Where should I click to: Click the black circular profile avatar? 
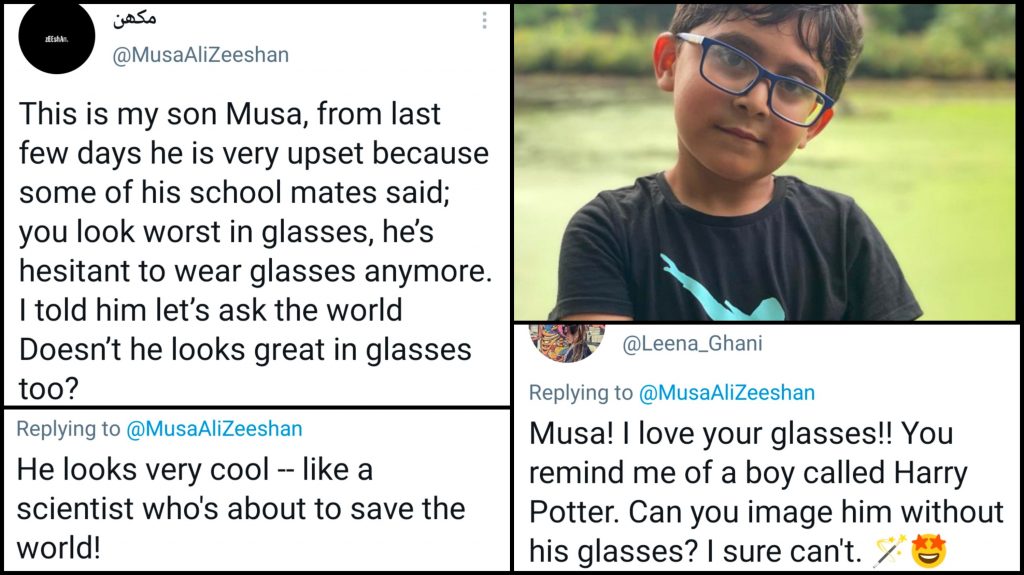coord(56,37)
